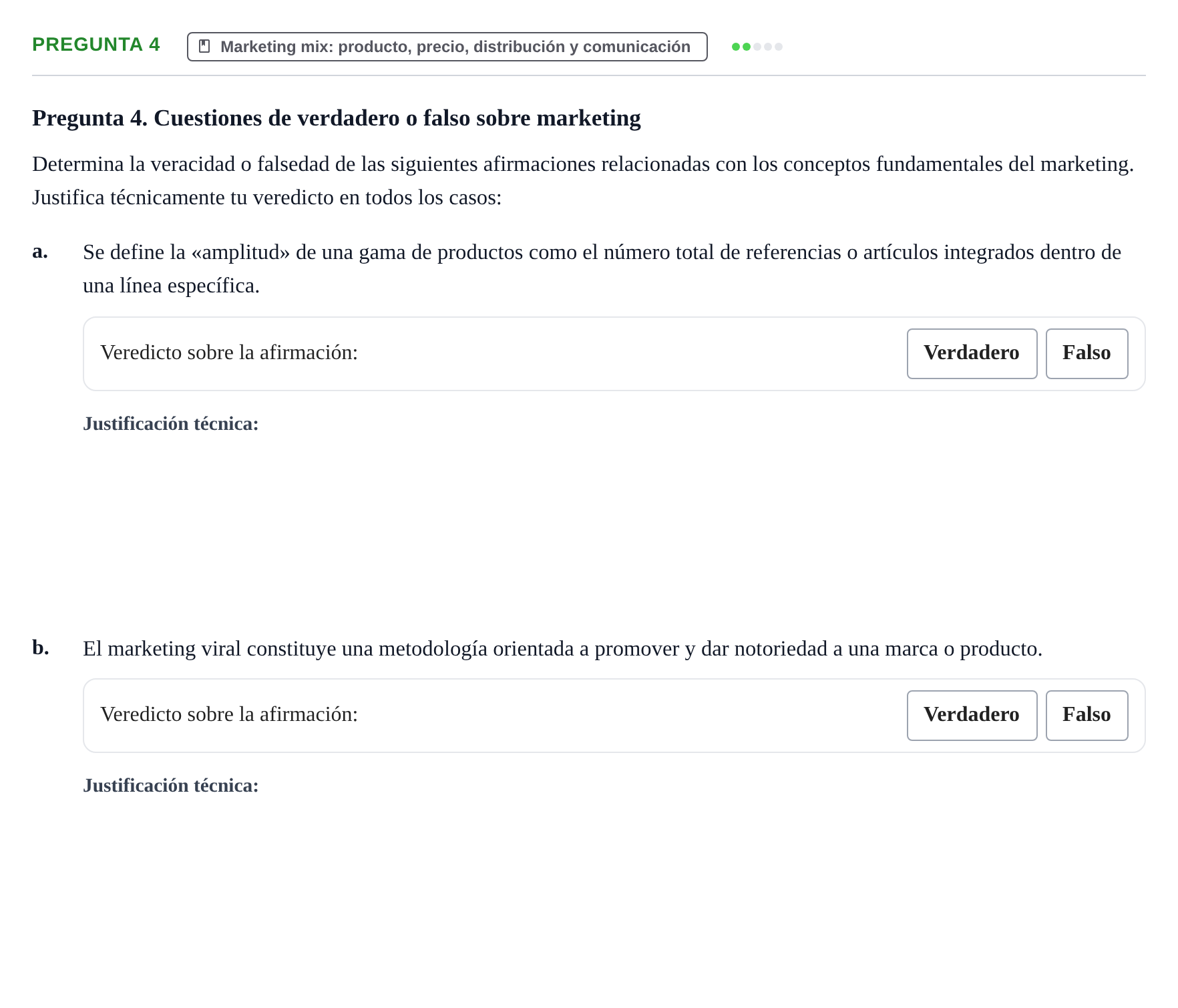
Task: Click statement b text about marketing viral
Action: [562, 649]
